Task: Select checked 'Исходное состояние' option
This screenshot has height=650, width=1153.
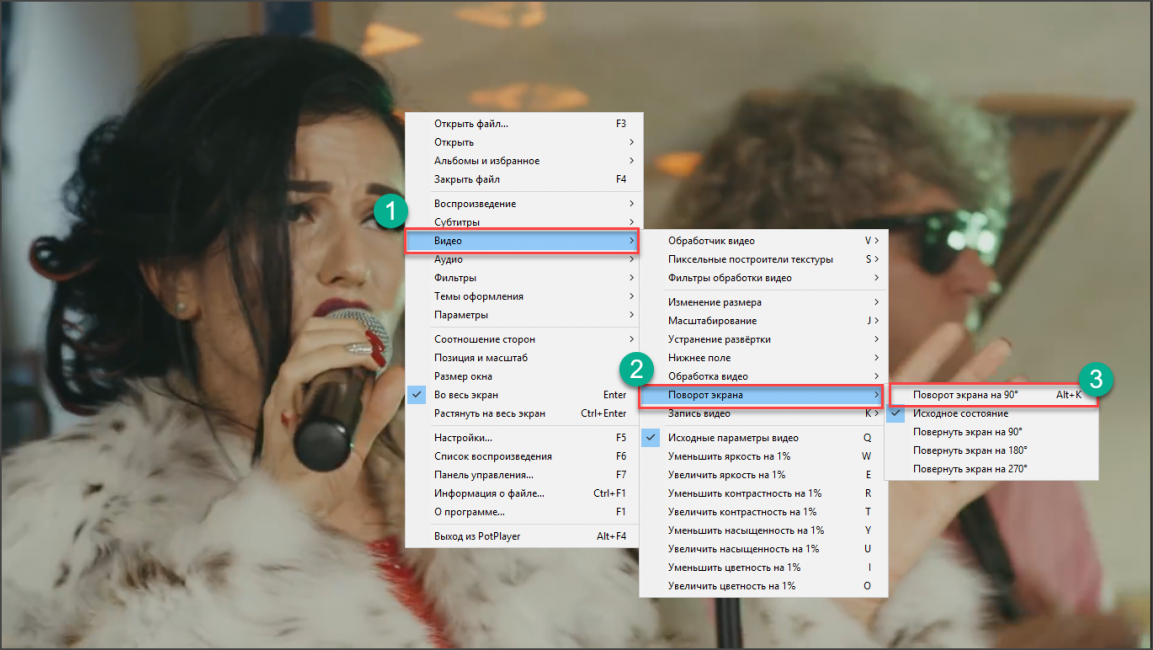Action: (992, 413)
